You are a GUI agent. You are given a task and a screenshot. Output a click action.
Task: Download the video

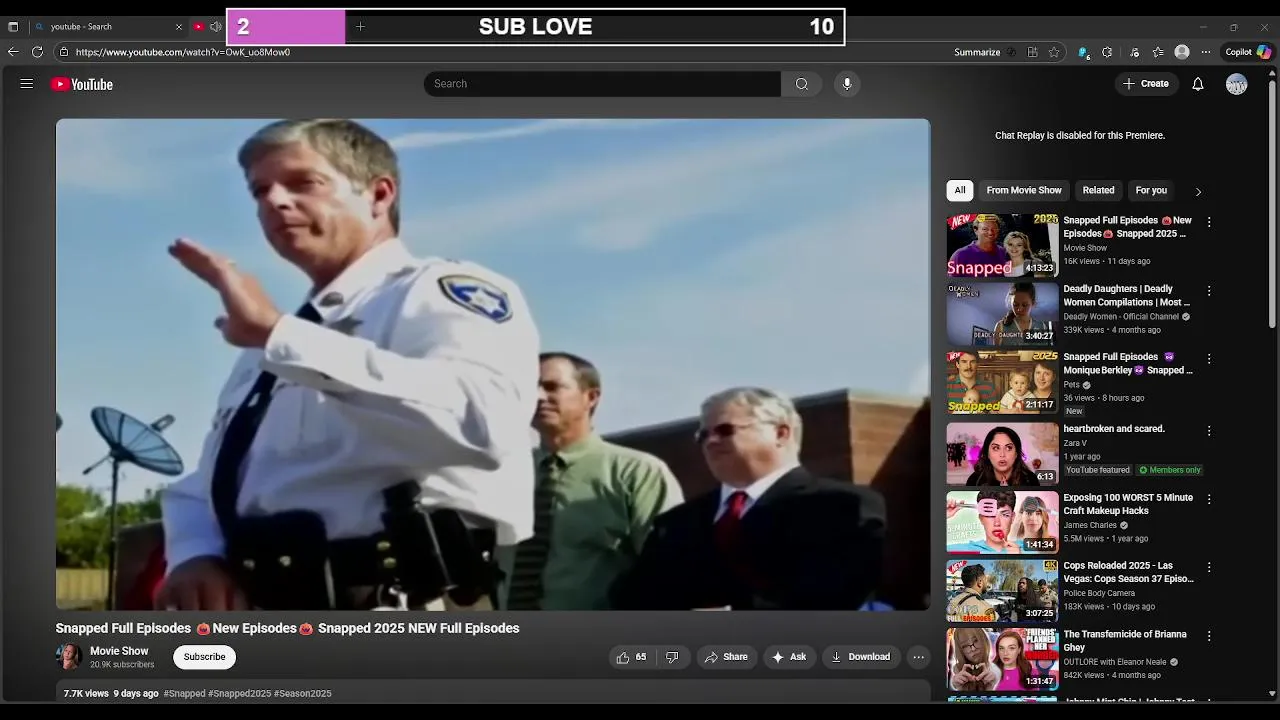pos(861,657)
